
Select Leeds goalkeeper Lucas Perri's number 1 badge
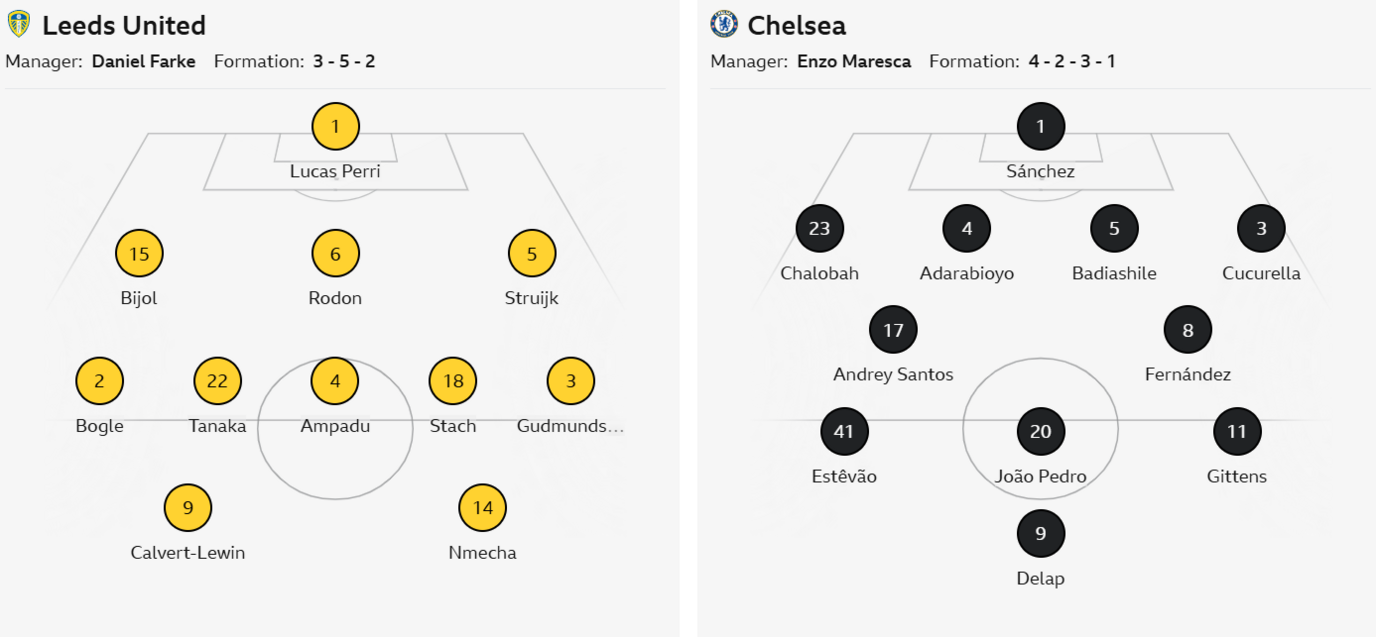click(x=335, y=127)
